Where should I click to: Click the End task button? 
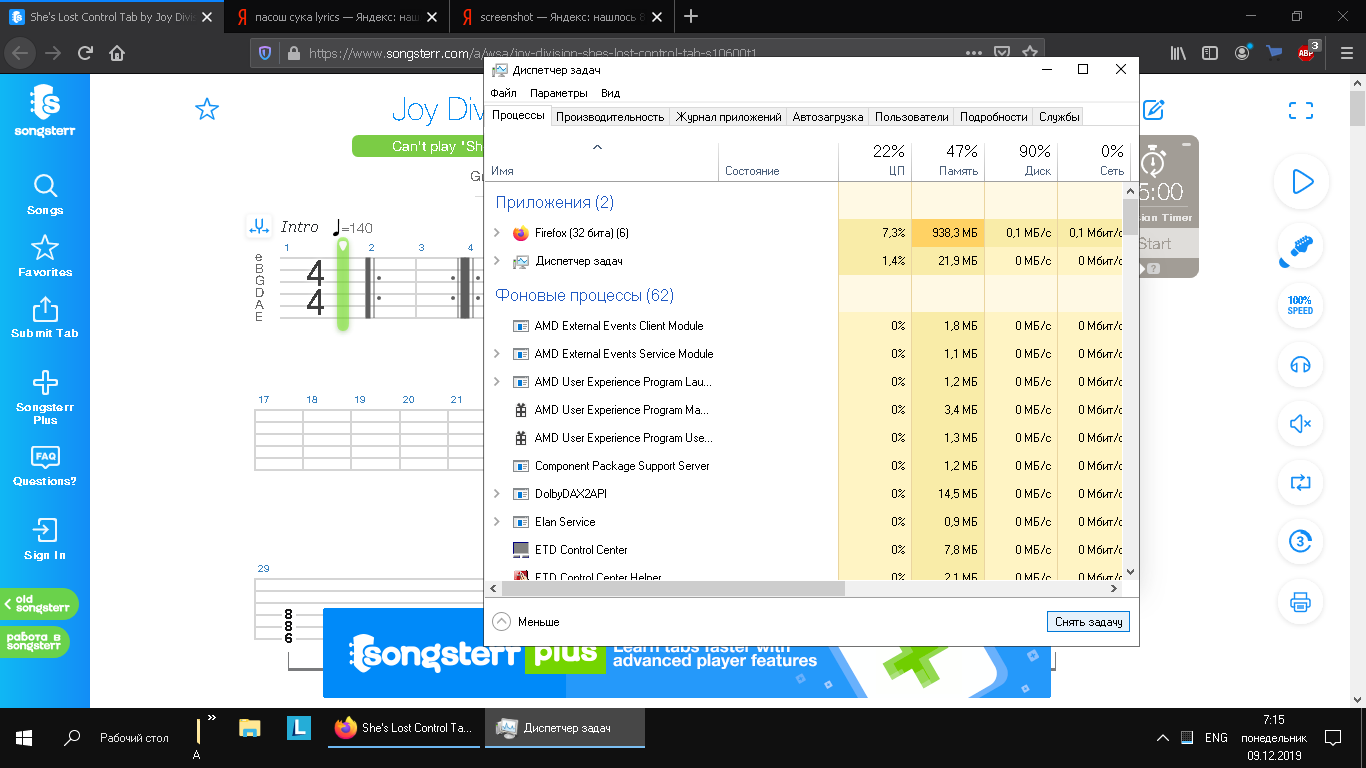1089,622
